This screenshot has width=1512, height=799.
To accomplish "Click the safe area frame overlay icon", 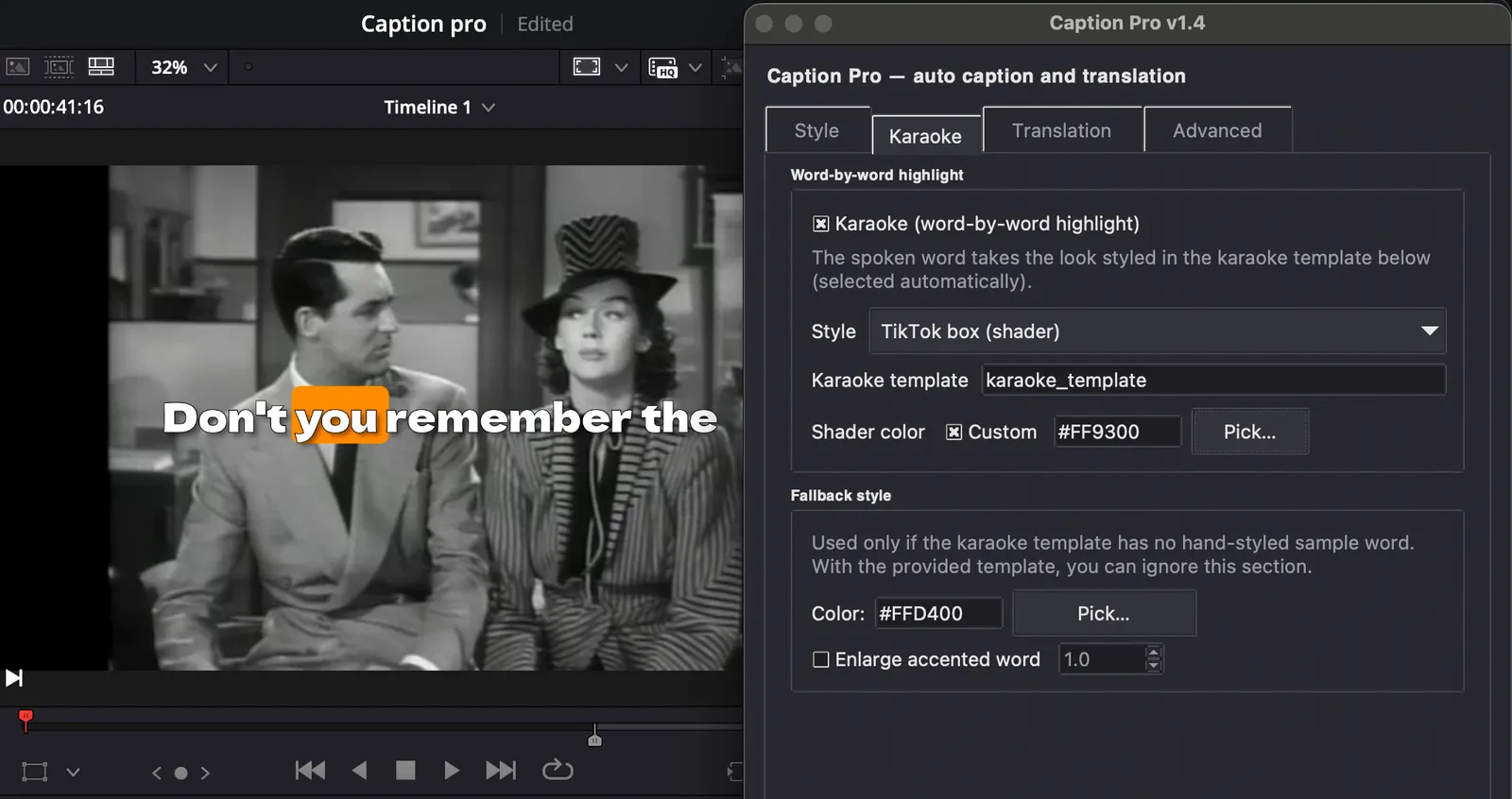I will (x=587, y=66).
